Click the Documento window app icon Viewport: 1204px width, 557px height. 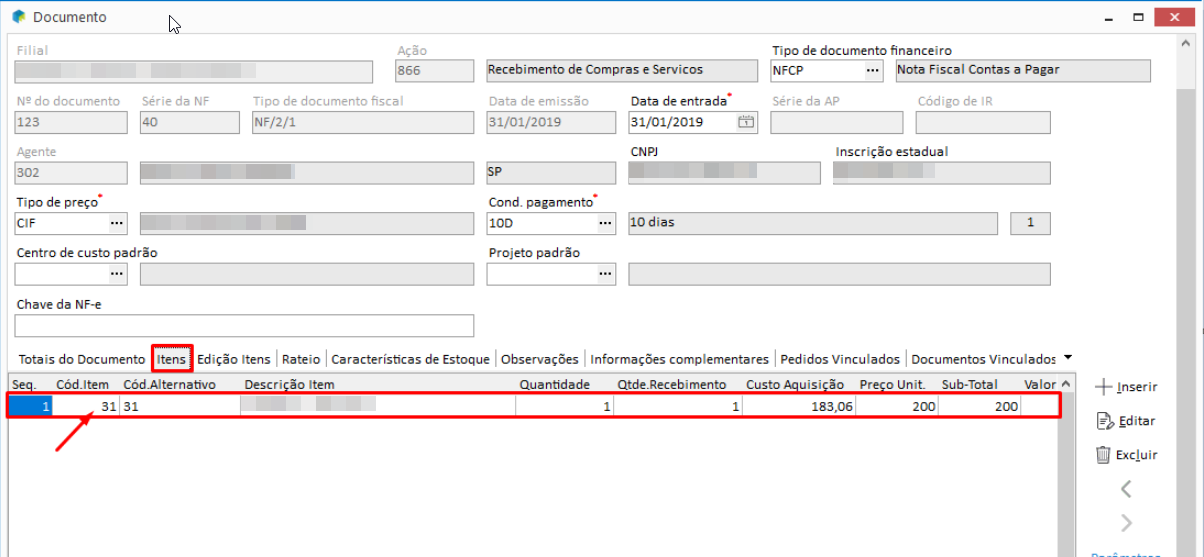pos(18,17)
